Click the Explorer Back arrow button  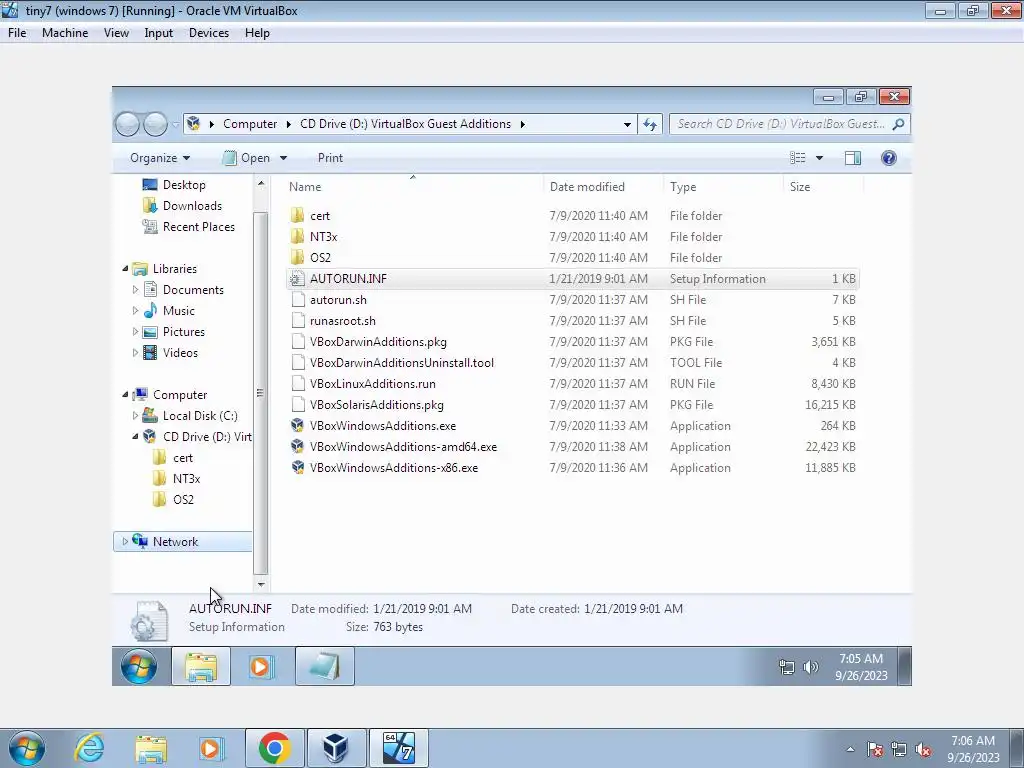pyautogui.click(x=127, y=124)
